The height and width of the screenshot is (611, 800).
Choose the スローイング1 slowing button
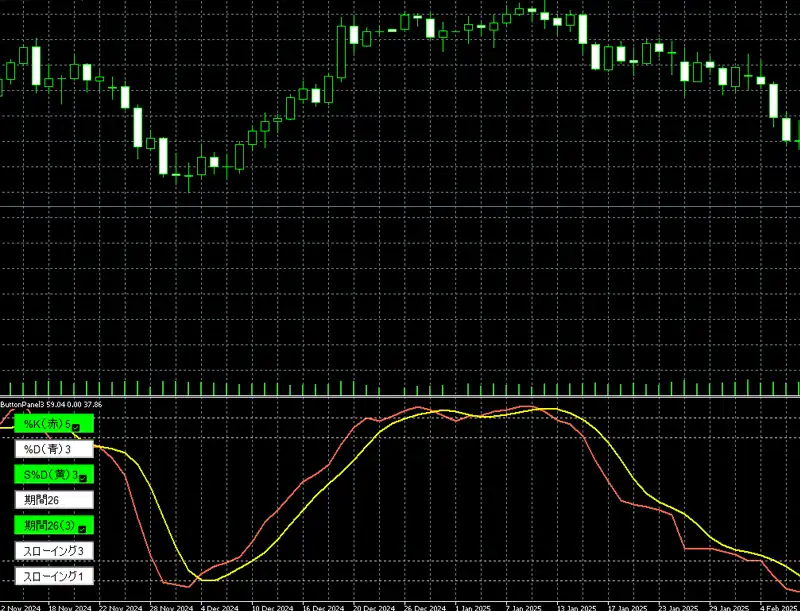pyautogui.click(x=53, y=576)
